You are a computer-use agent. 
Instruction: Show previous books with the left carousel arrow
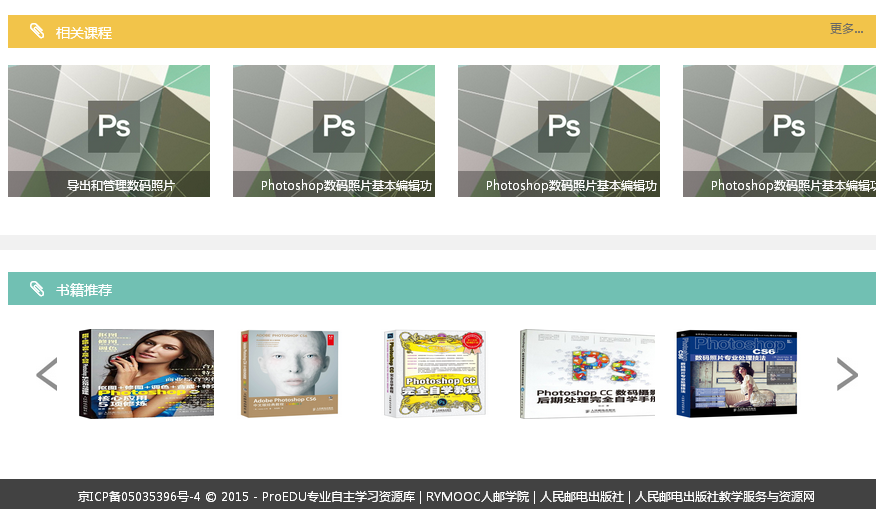47,374
